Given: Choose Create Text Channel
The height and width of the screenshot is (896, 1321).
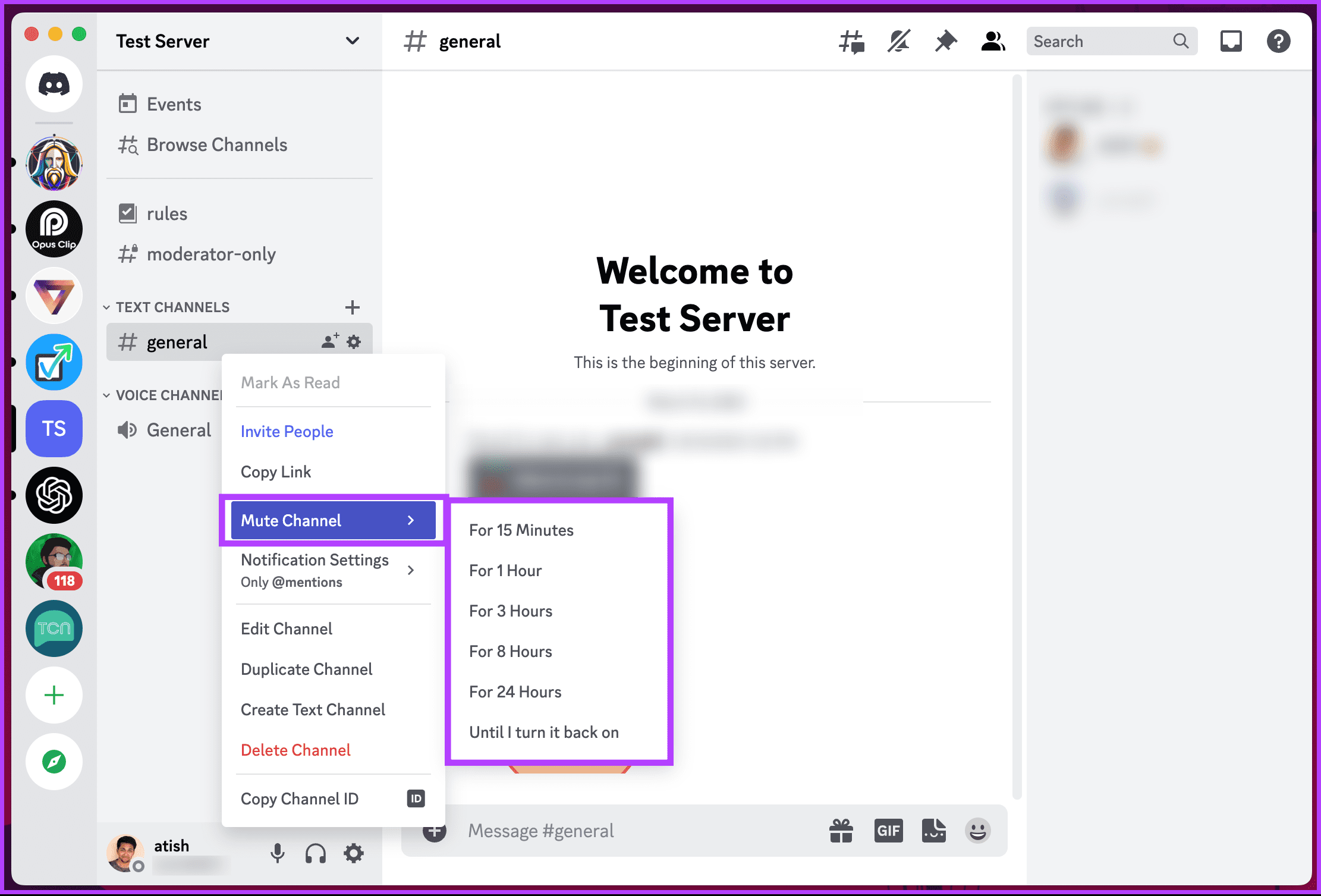Looking at the screenshot, I should pos(334,709).
